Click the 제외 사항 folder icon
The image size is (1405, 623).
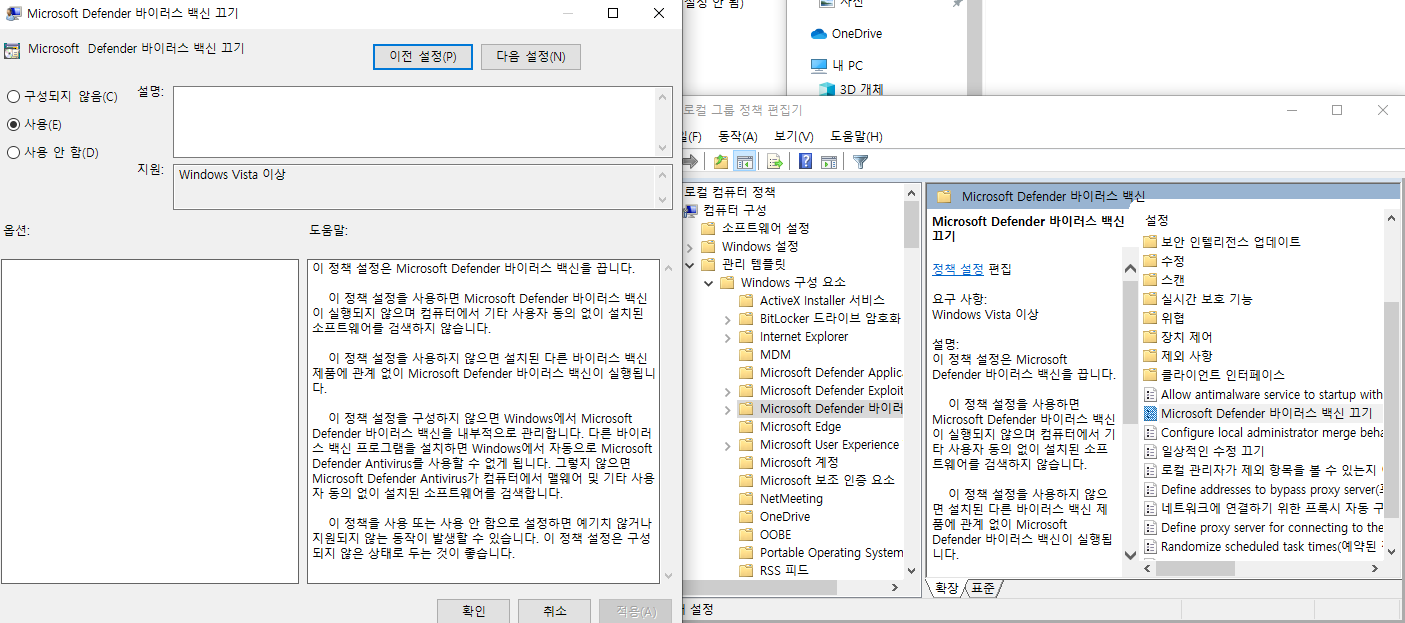[1150, 355]
